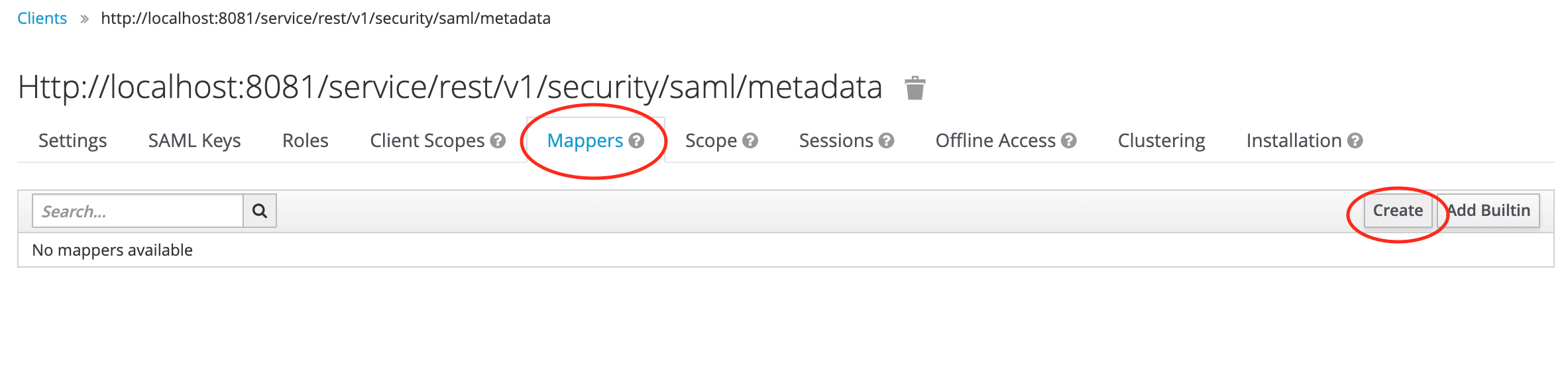Image resolution: width=1568 pixels, height=367 pixels.
Task: Follow the Clients breadcrumb link
Action: tap(42, 19)
